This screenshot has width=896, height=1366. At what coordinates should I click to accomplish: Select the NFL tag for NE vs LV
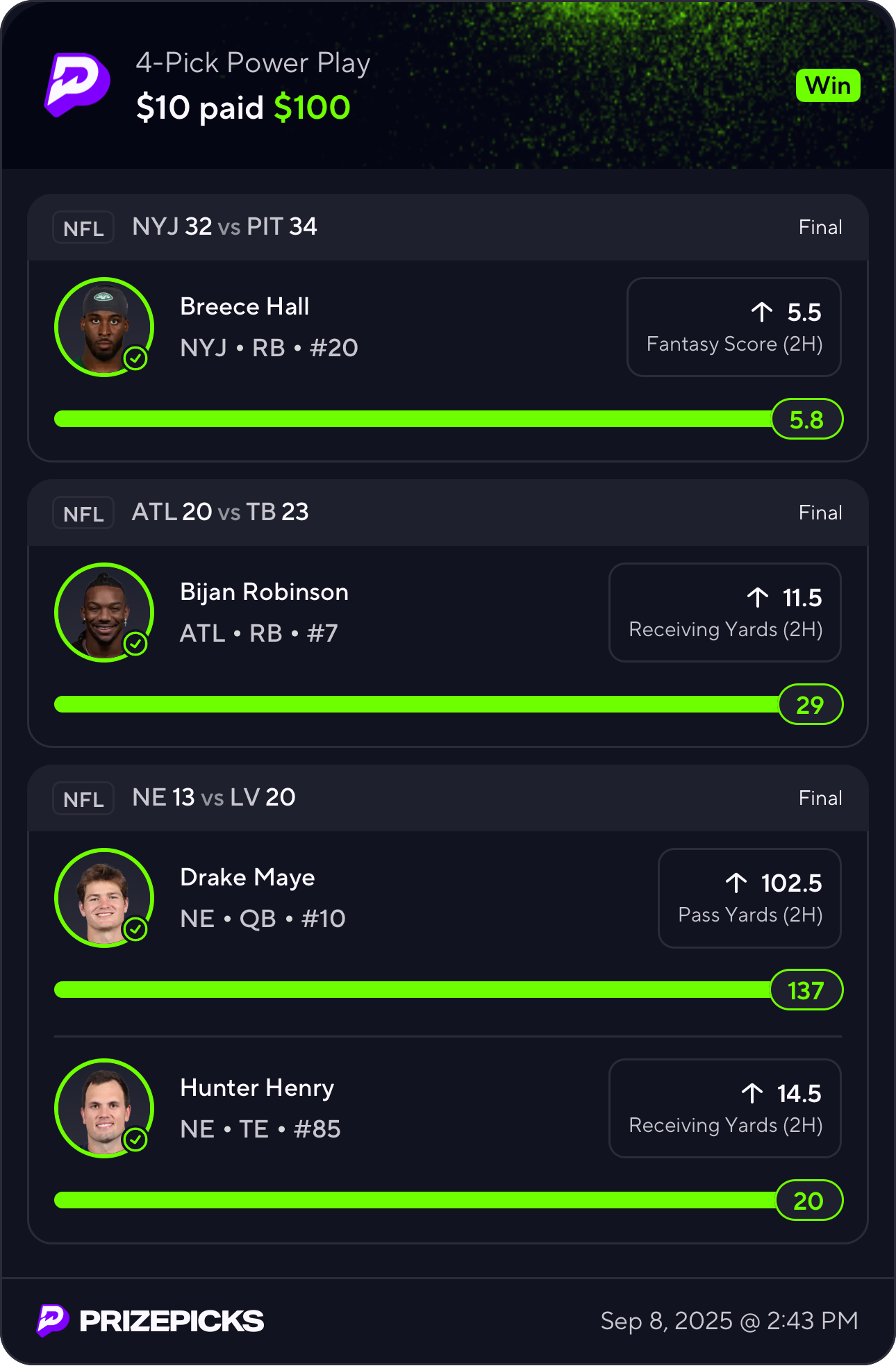click(x=83, y=799)
